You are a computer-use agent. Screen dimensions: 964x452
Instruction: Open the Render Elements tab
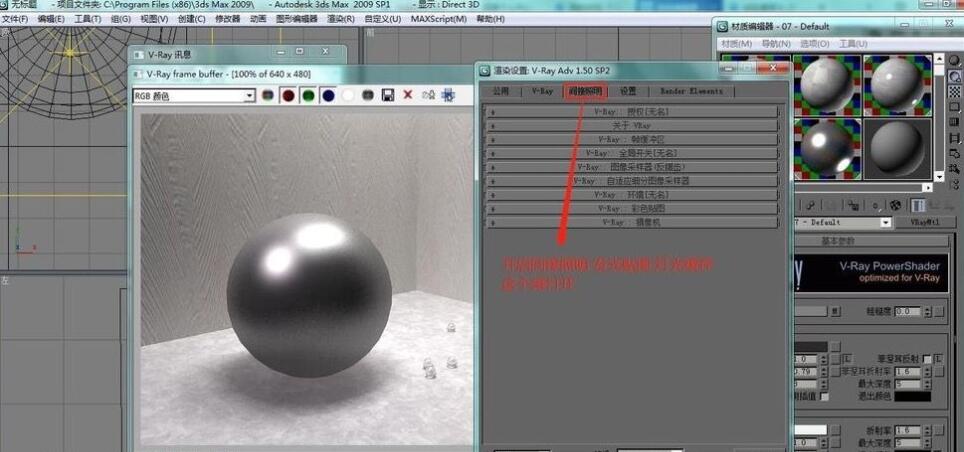[692, 91]
